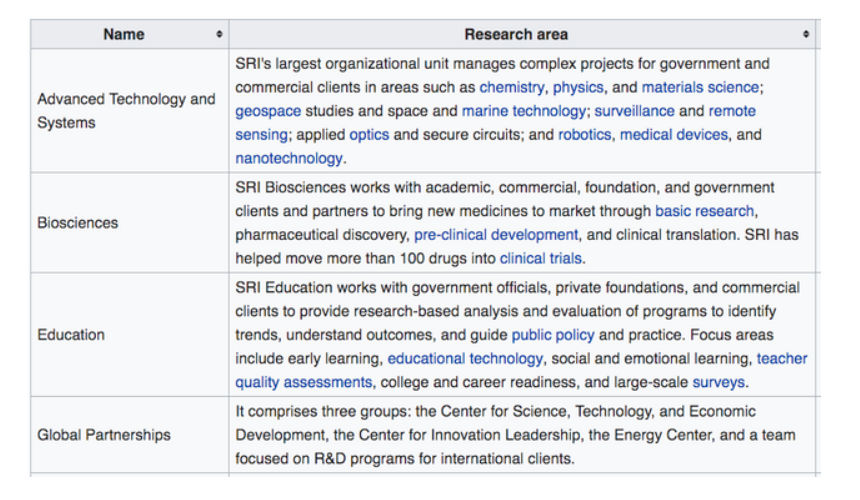Open the basic research link

[705, 211]
